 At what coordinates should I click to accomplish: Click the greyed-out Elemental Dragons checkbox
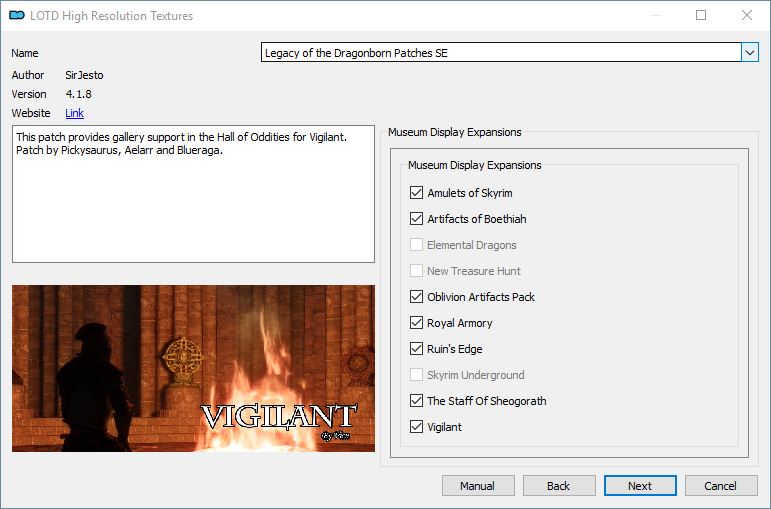tap(416, 245)
